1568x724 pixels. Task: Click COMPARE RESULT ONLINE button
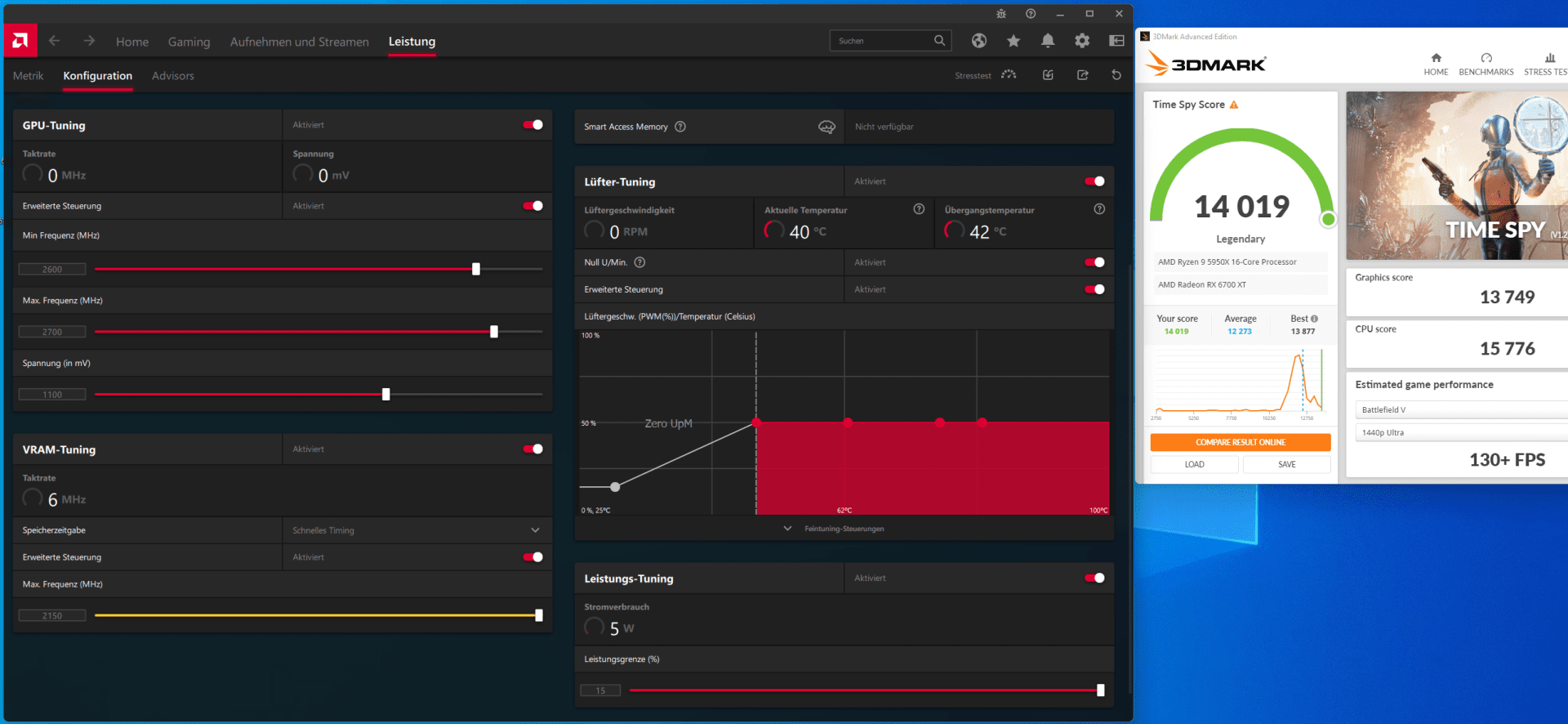(x=1241, y=442)
